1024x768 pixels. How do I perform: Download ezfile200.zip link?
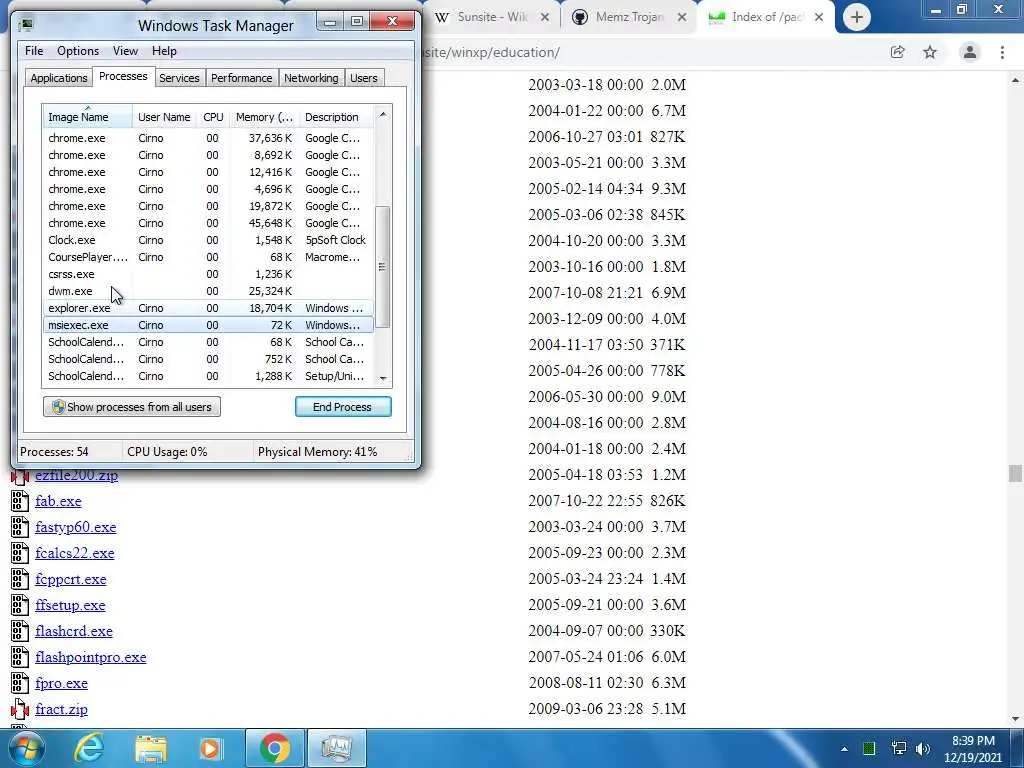pyautogui.click(x=76, y=476)
